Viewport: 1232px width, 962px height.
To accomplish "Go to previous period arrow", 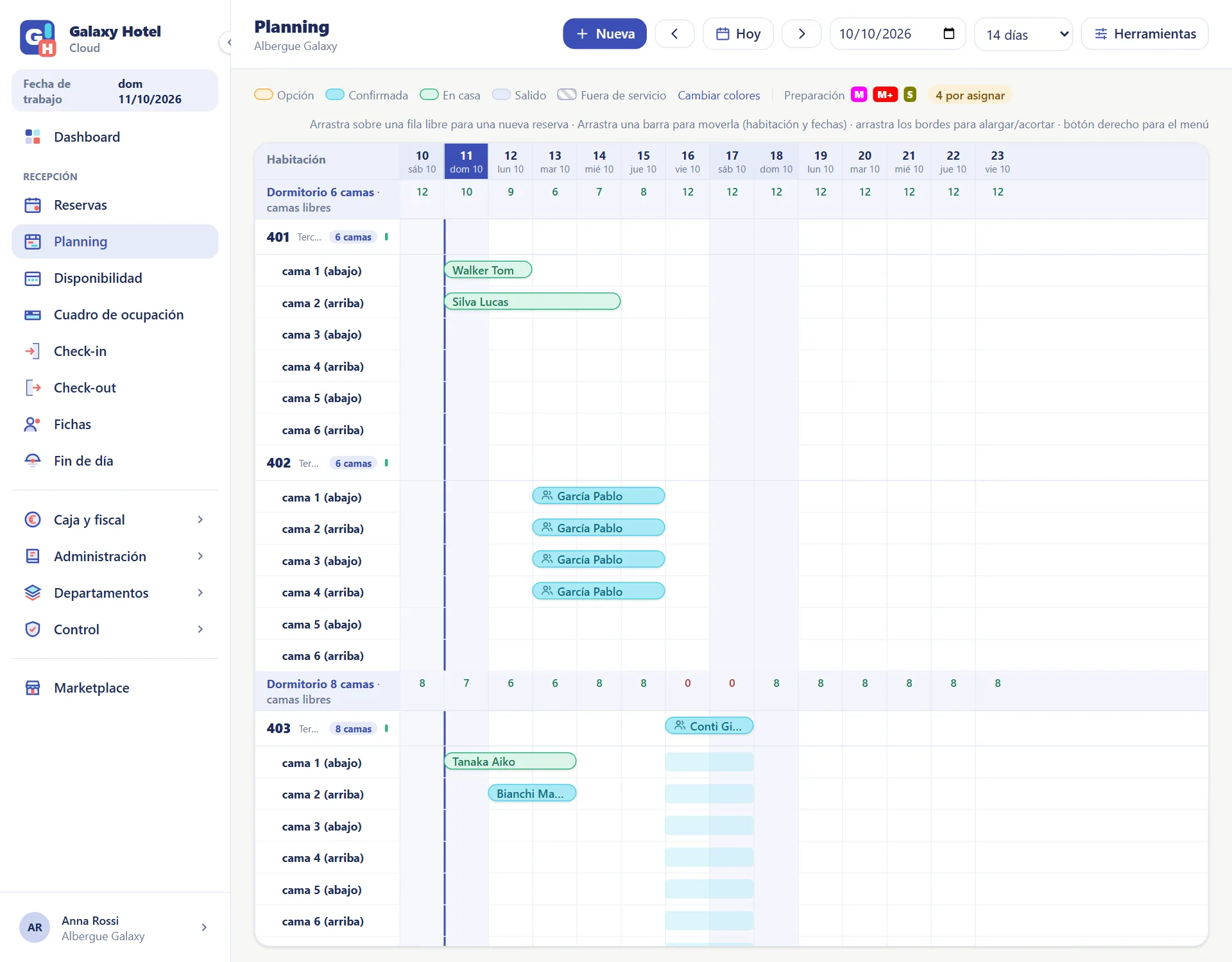I will (674, 34).
